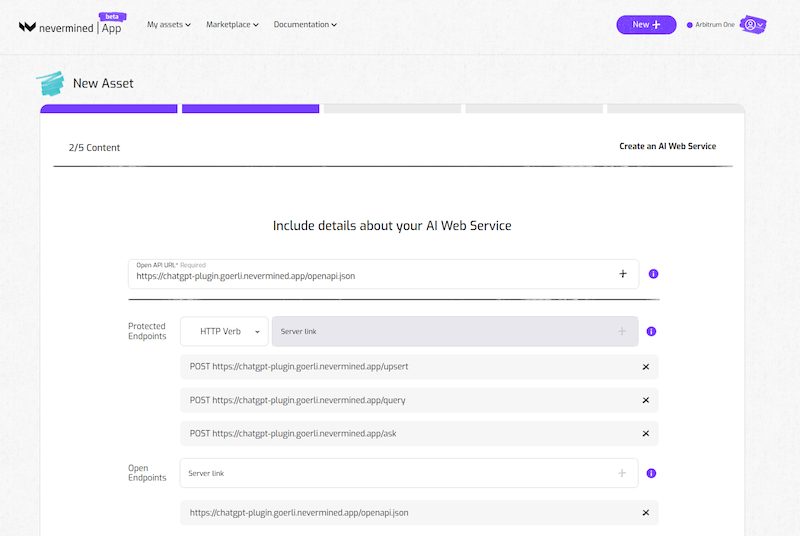
Task: Add open endpoint server link plus icon
Action: click(622, 473)
